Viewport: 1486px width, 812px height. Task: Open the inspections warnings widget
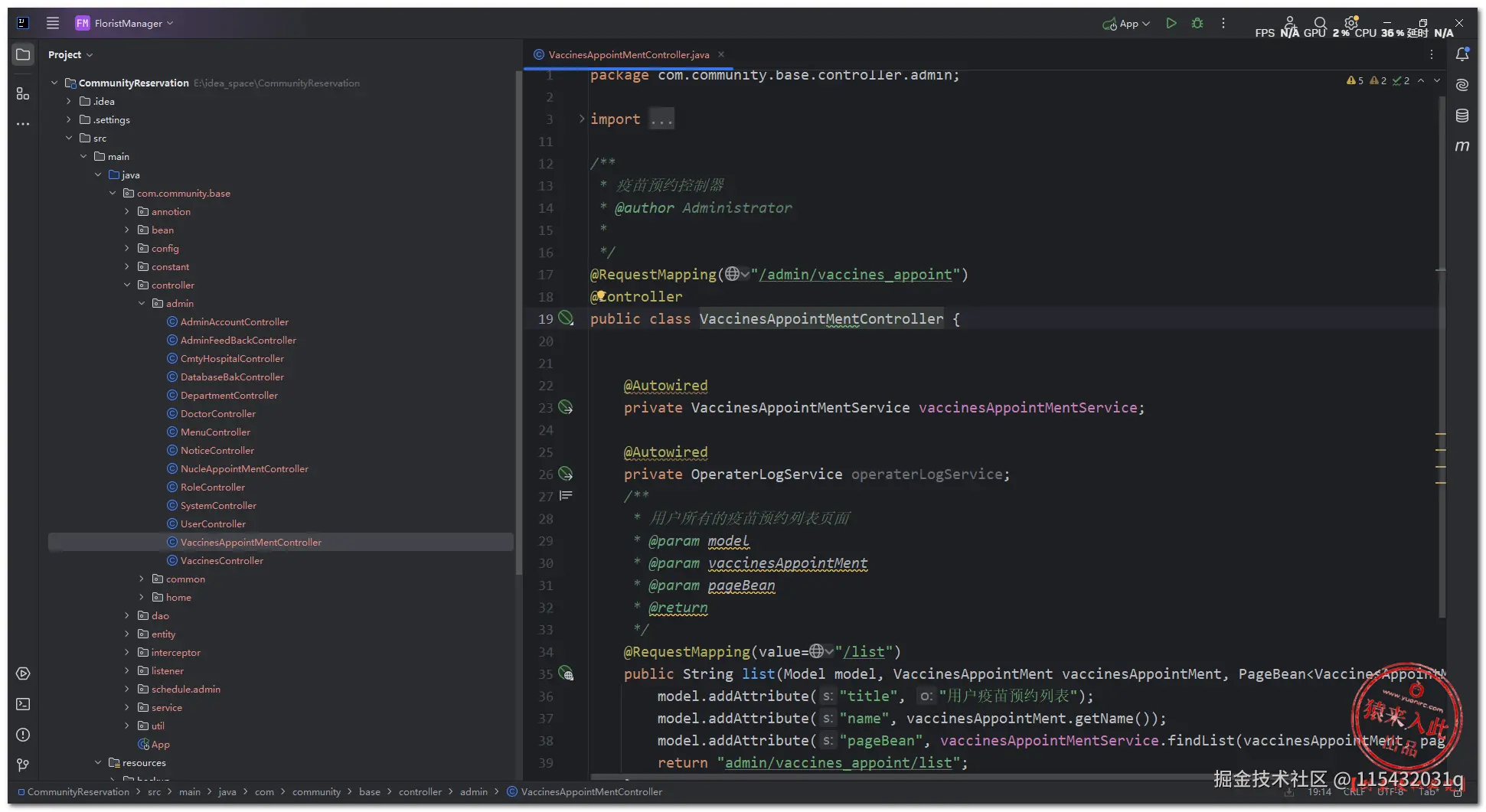1378,80
